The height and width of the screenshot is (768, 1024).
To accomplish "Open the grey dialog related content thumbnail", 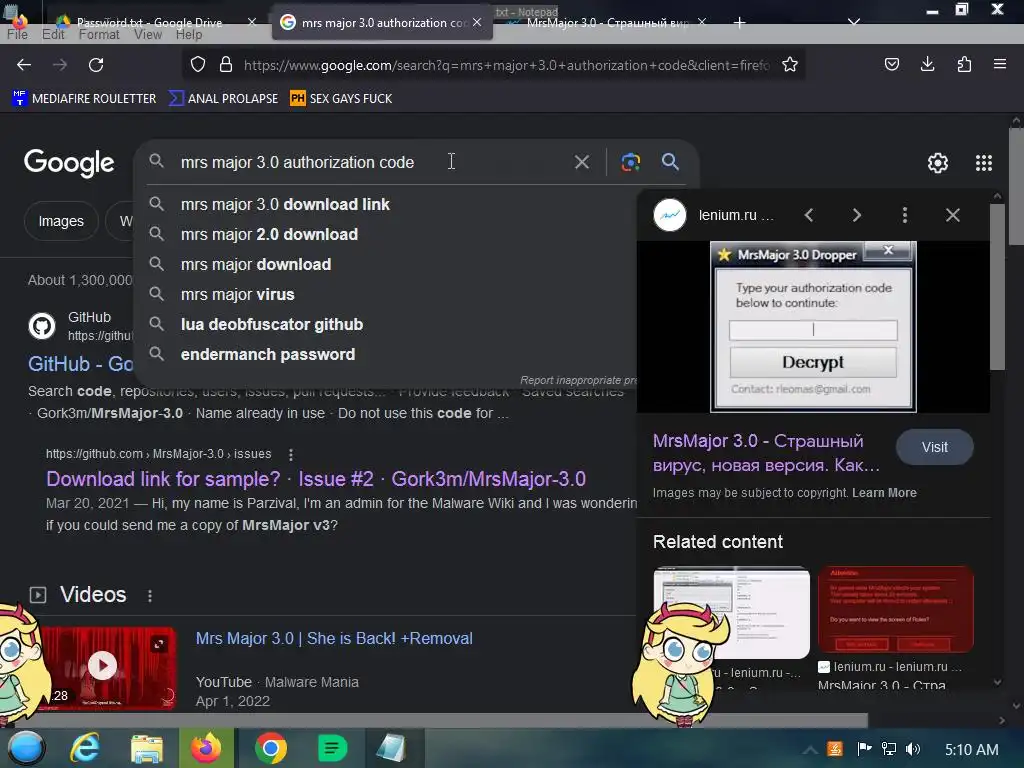I will coord(731,613).
